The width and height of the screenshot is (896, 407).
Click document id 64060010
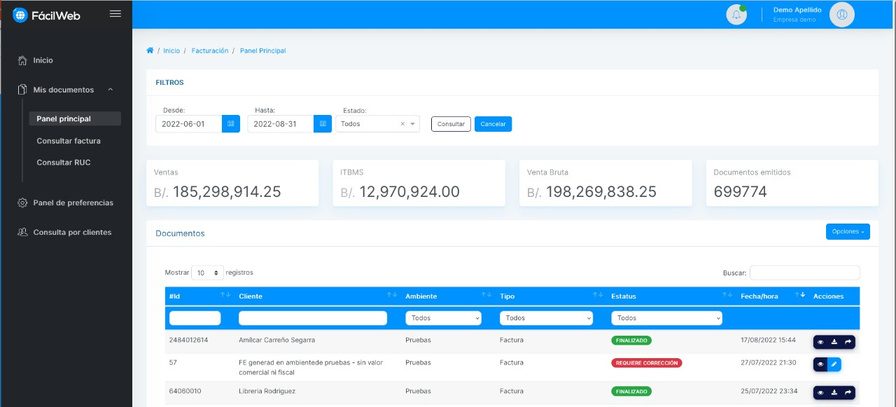185,392
